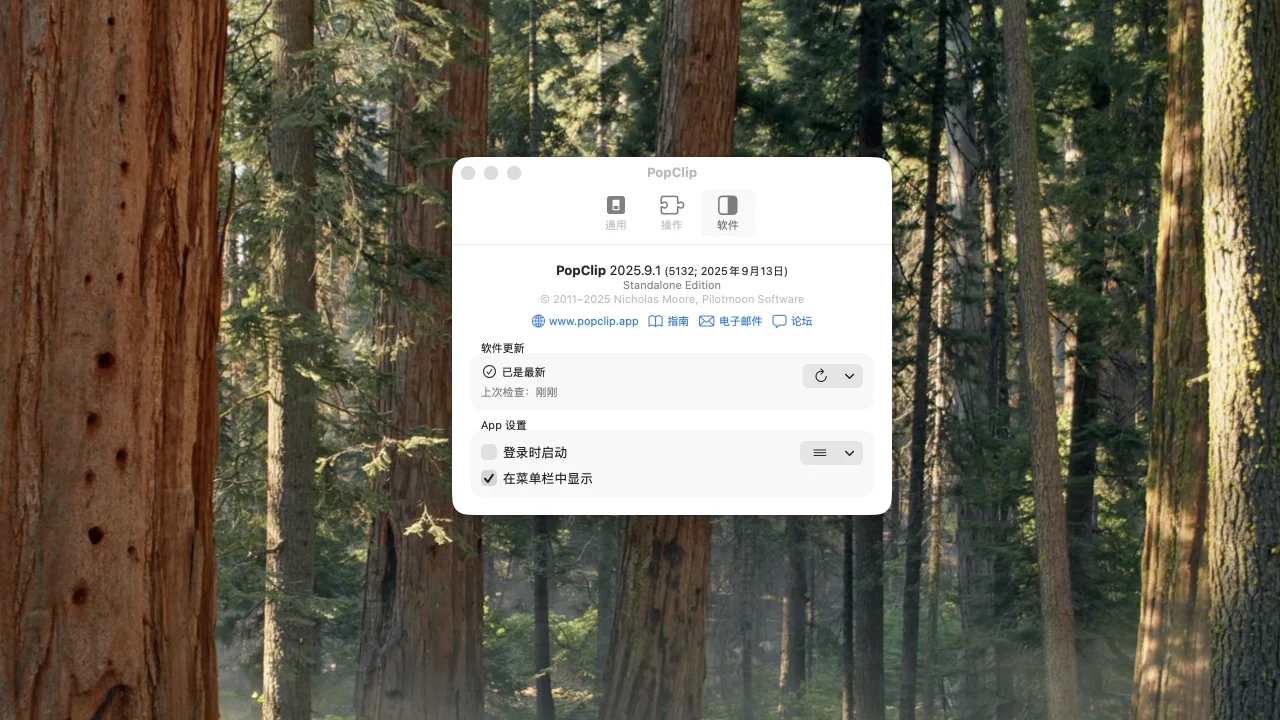Open the 通用 tab label
The width and height of the screenshot is (1280, 720).
[616, 226]
